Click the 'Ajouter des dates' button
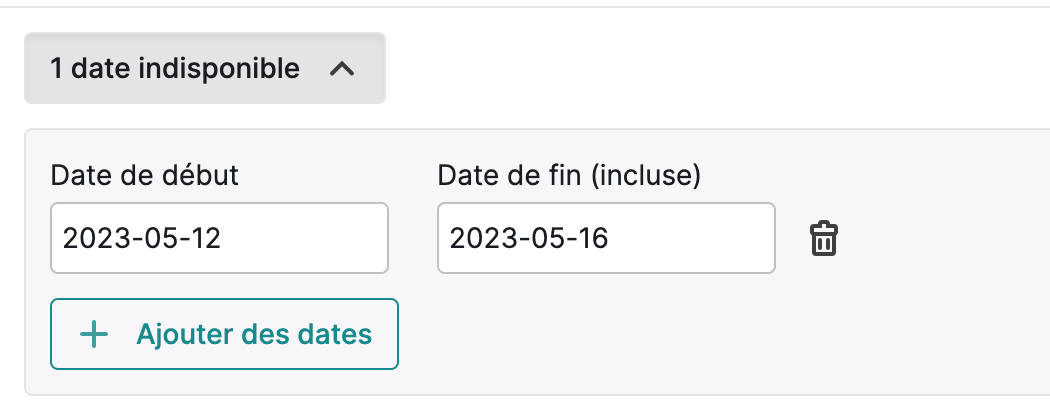The height and width of the screenshot is (410, 1050). click(224, 334)
